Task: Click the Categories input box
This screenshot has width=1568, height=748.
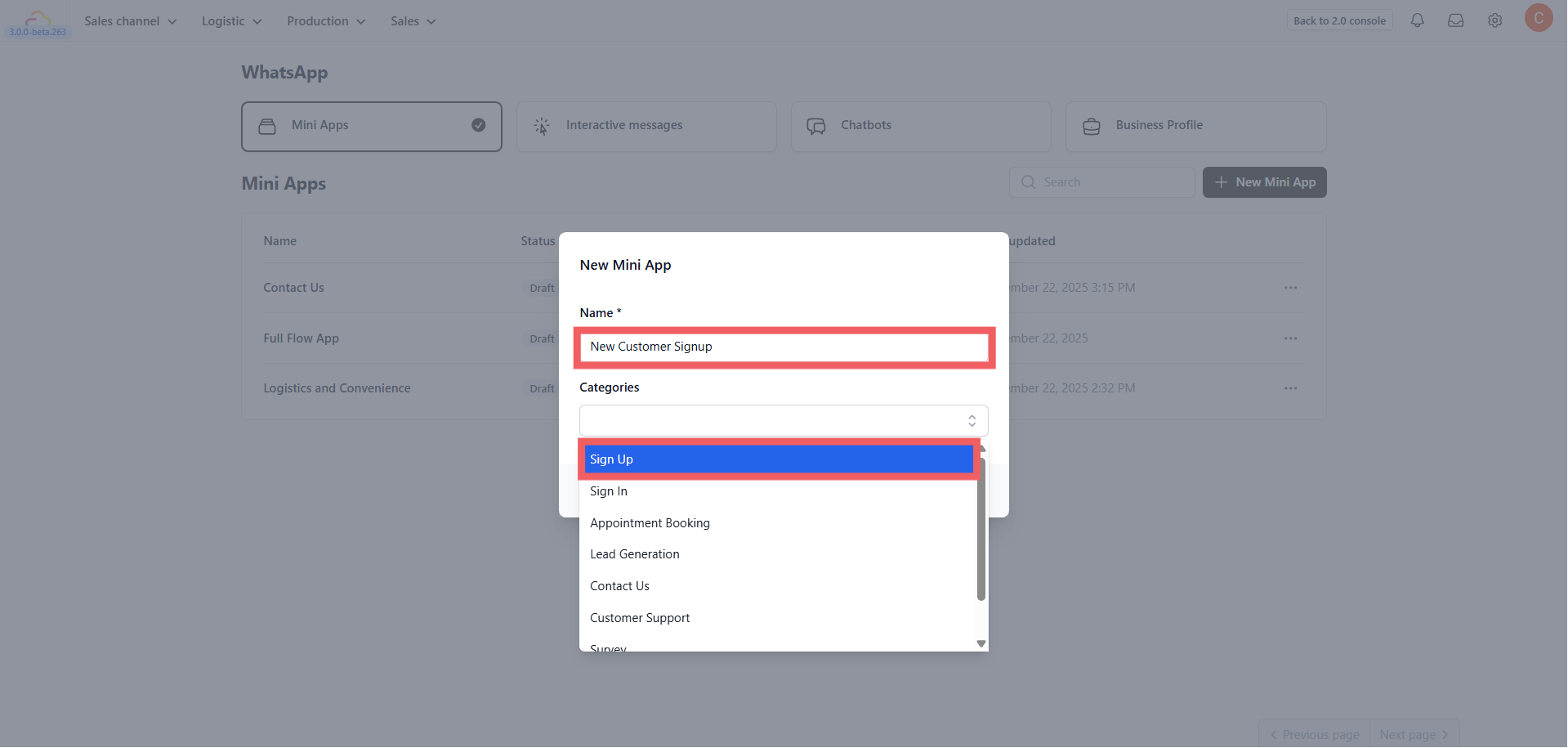Action: (784, 421)
